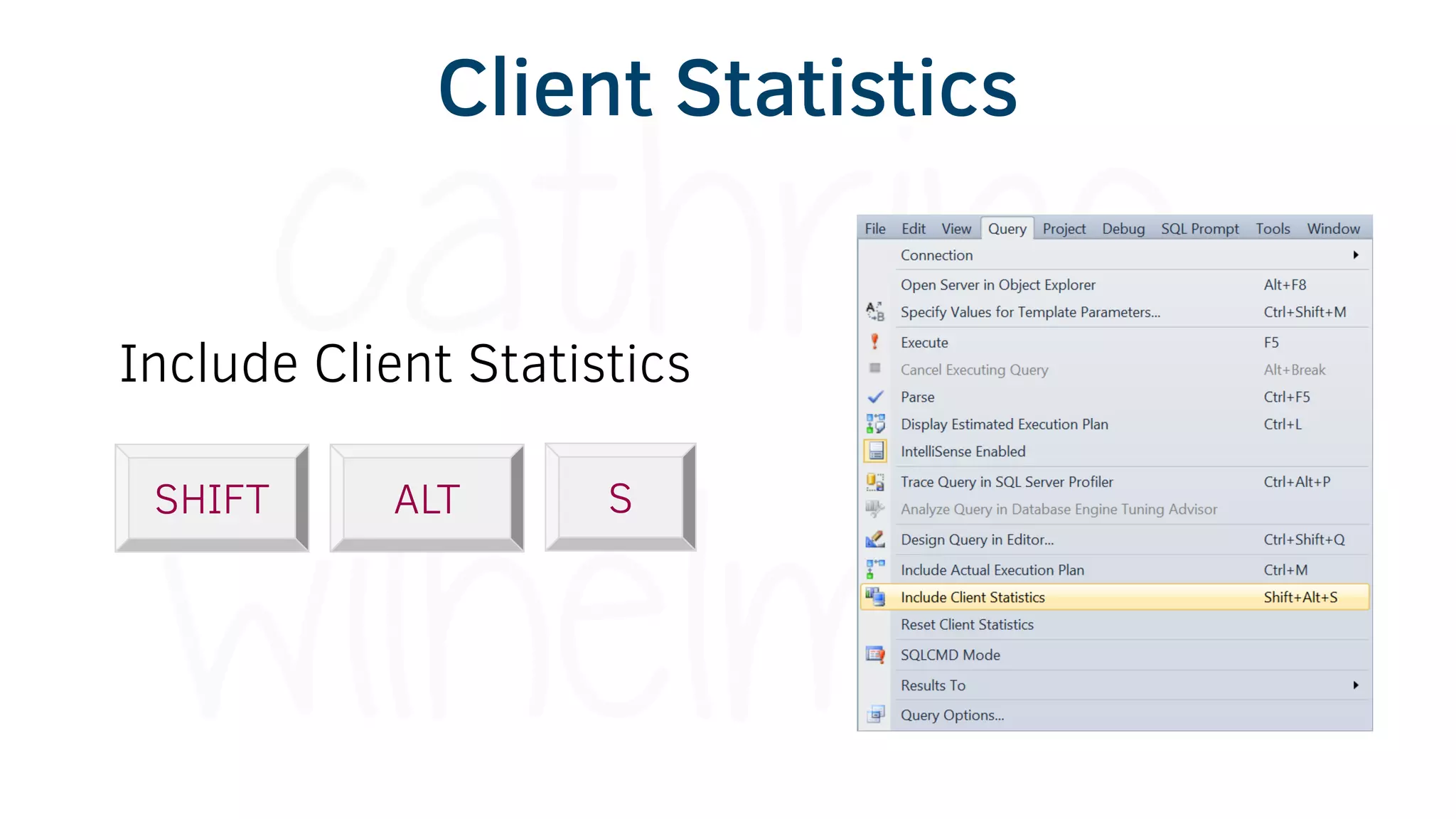Click the Include Client Statistics icon
The image size is (1456, 819).
click(x=875, y=597)
